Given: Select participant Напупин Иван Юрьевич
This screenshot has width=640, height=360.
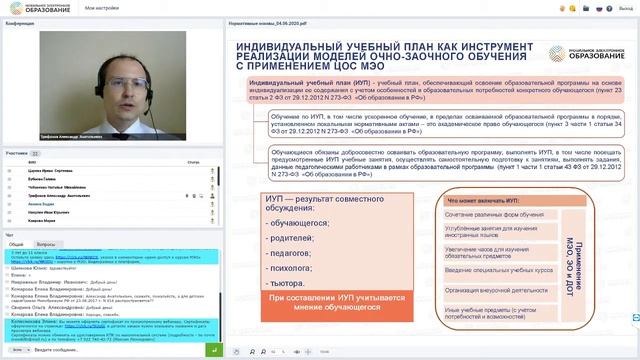Looking at the screenshot, I should click(x=49, y=213).
